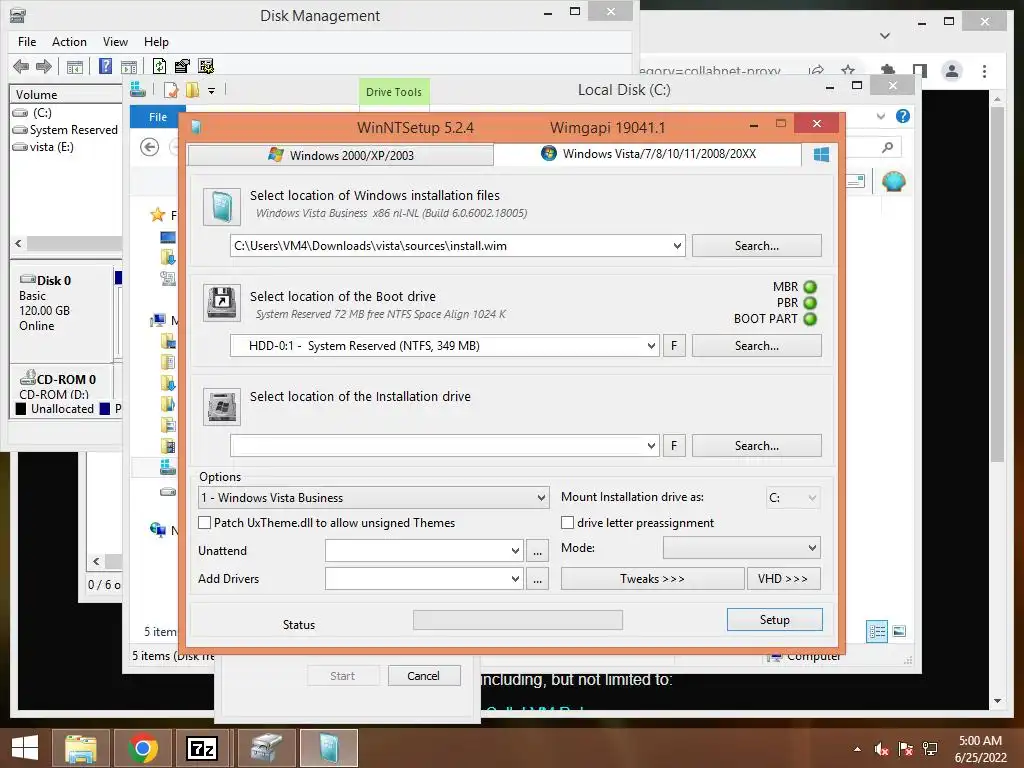The height and width of the screenshot is (768, 1024).
Task: Open the Mode dropdown
Action: [x=742, y=547]
